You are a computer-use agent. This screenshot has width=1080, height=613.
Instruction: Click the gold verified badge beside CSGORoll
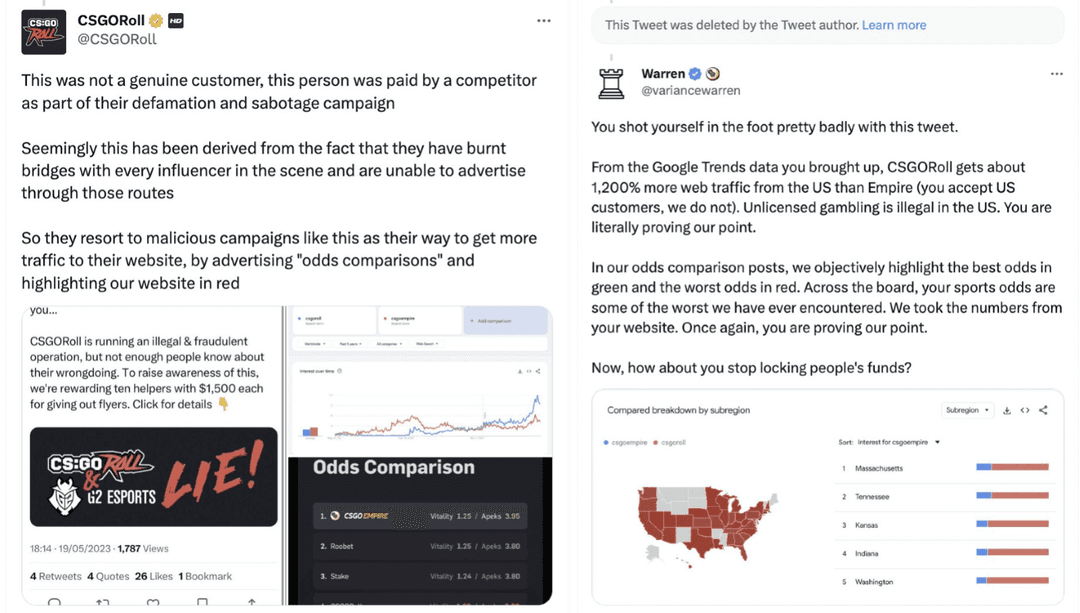(x=156, y=21)
